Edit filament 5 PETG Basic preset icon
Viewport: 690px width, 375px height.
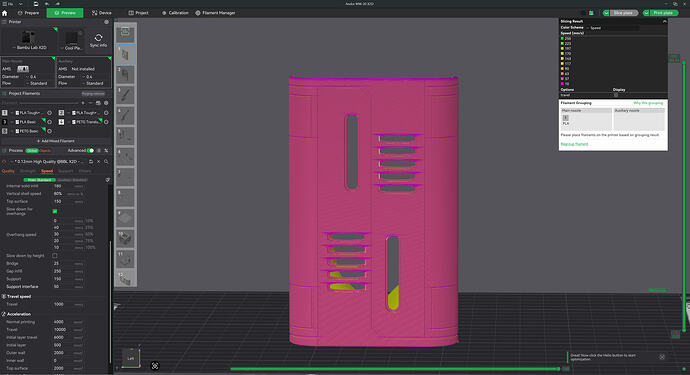click(x=49, y=131)
